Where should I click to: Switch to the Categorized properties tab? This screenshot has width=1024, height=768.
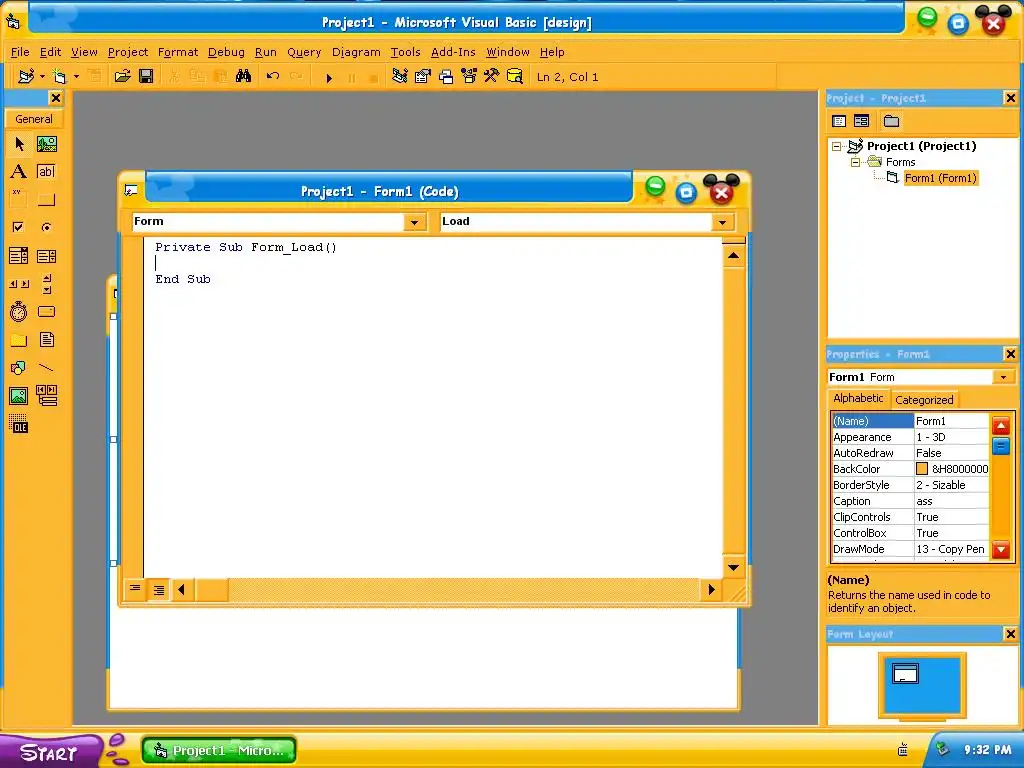pos(924,400)
